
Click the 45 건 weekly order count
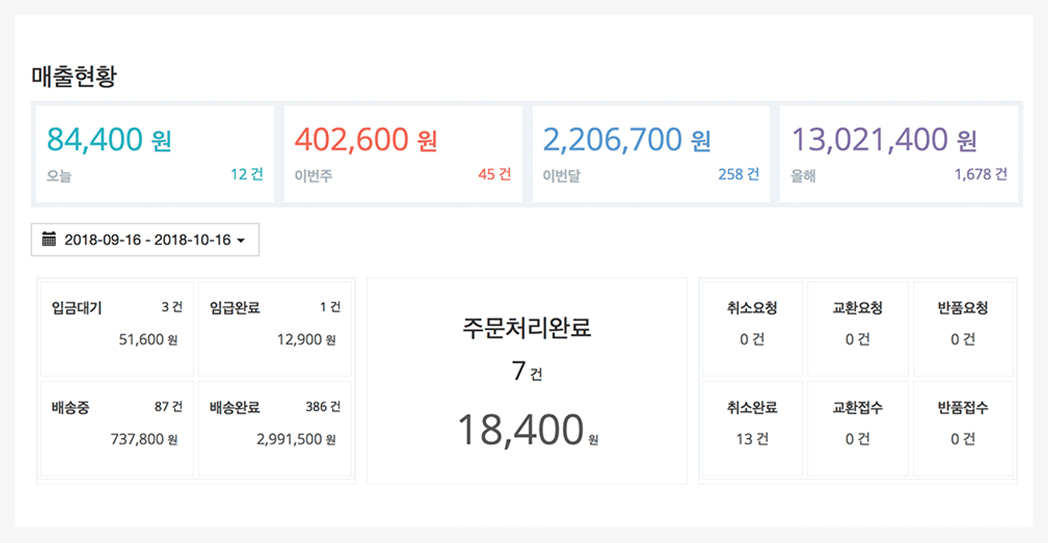click(495, 175)
